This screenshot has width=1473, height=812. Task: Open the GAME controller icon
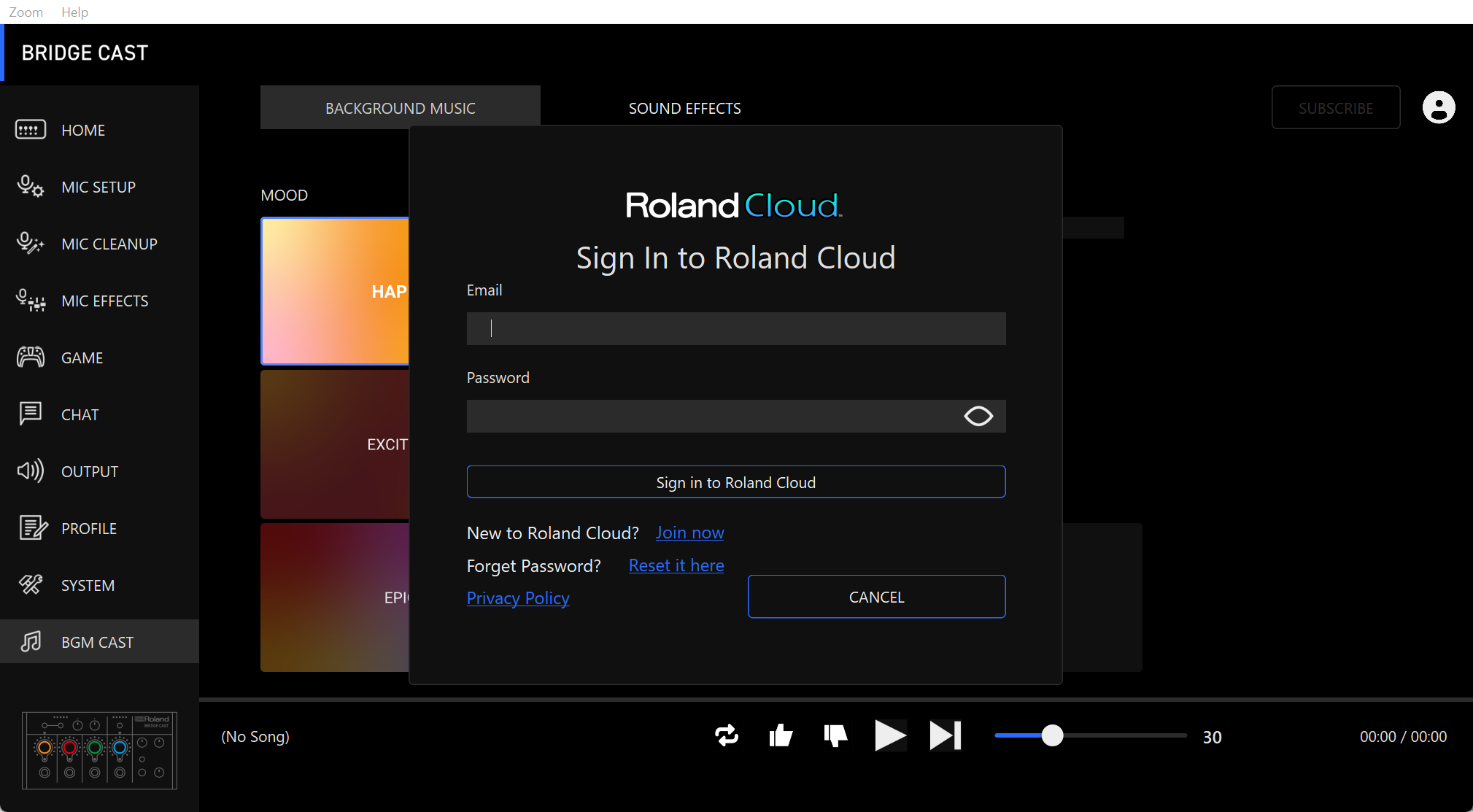[31, 357]
